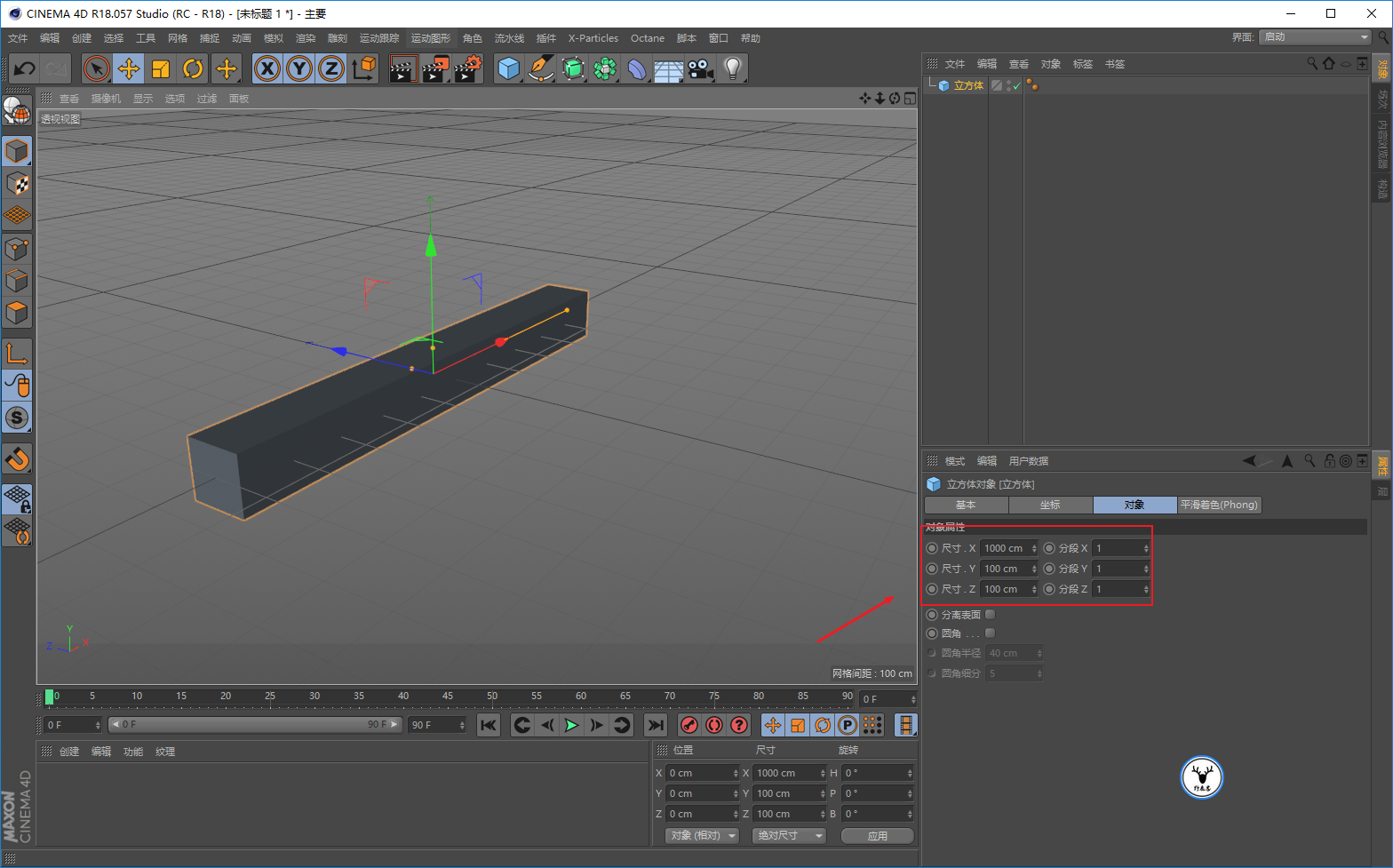This screenshot has width=1393, height=868.
Task: Open the 内容浏览器 side tab
Action: pos(1381,142)
